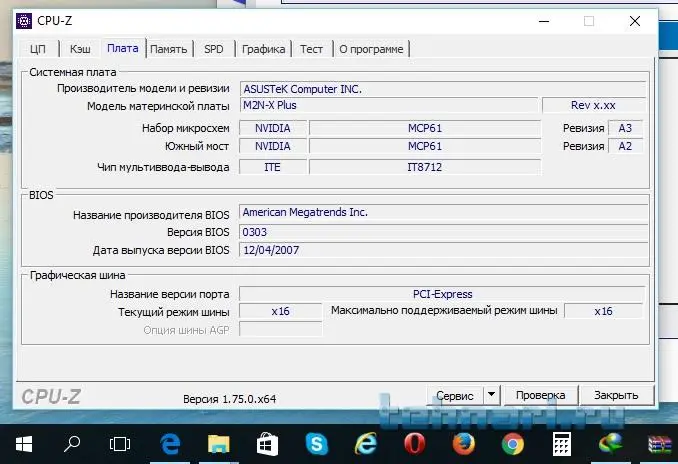Switch to the ЦП tab
The height and width of the screenshot is (464, 678).
click(38, 49)
